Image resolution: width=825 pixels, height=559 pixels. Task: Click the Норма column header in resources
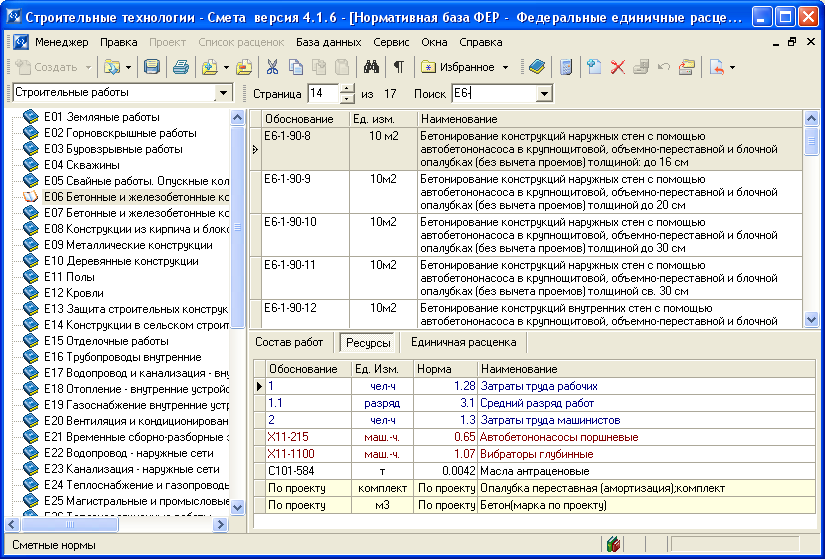445,368
